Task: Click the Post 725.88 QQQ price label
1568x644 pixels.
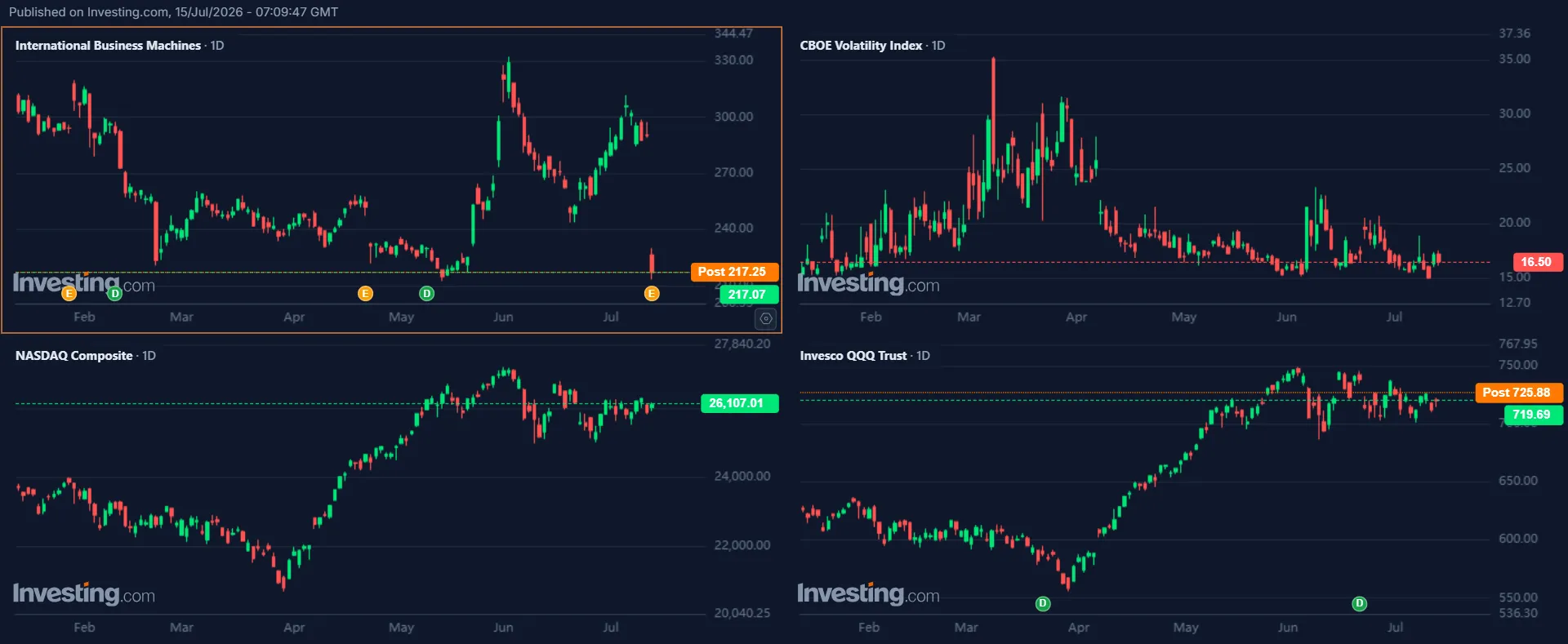Action: tap(1518, 393)
